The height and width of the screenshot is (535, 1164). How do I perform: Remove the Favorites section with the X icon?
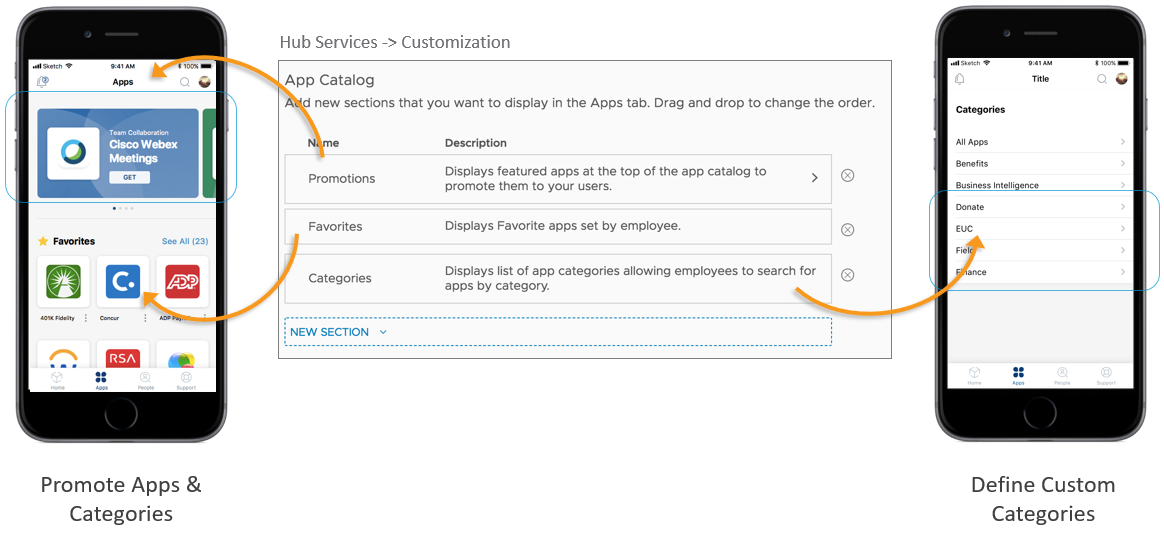[847, 229]
